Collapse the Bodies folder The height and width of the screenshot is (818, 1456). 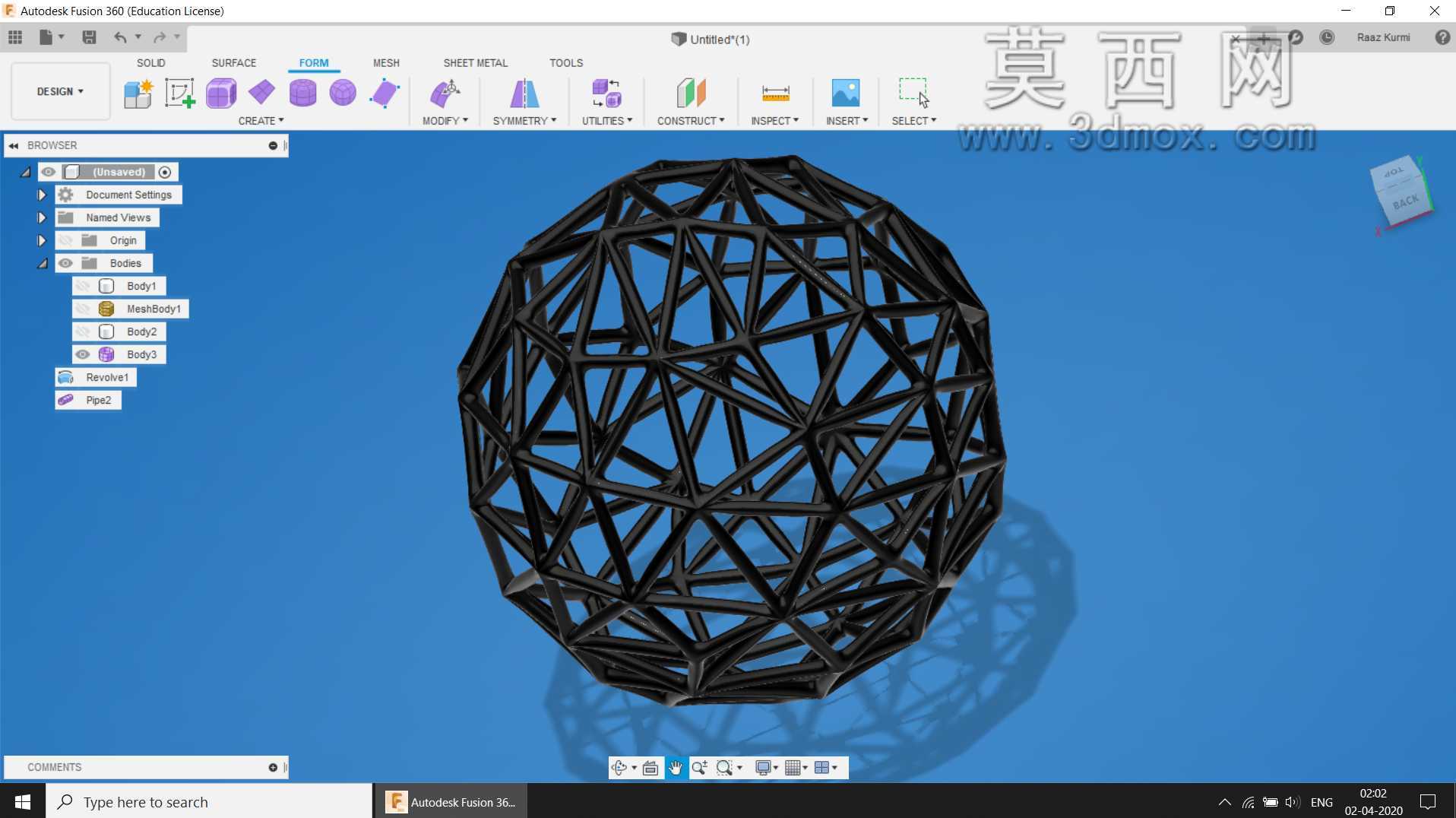pyautogui.click(x=43, y=264)
